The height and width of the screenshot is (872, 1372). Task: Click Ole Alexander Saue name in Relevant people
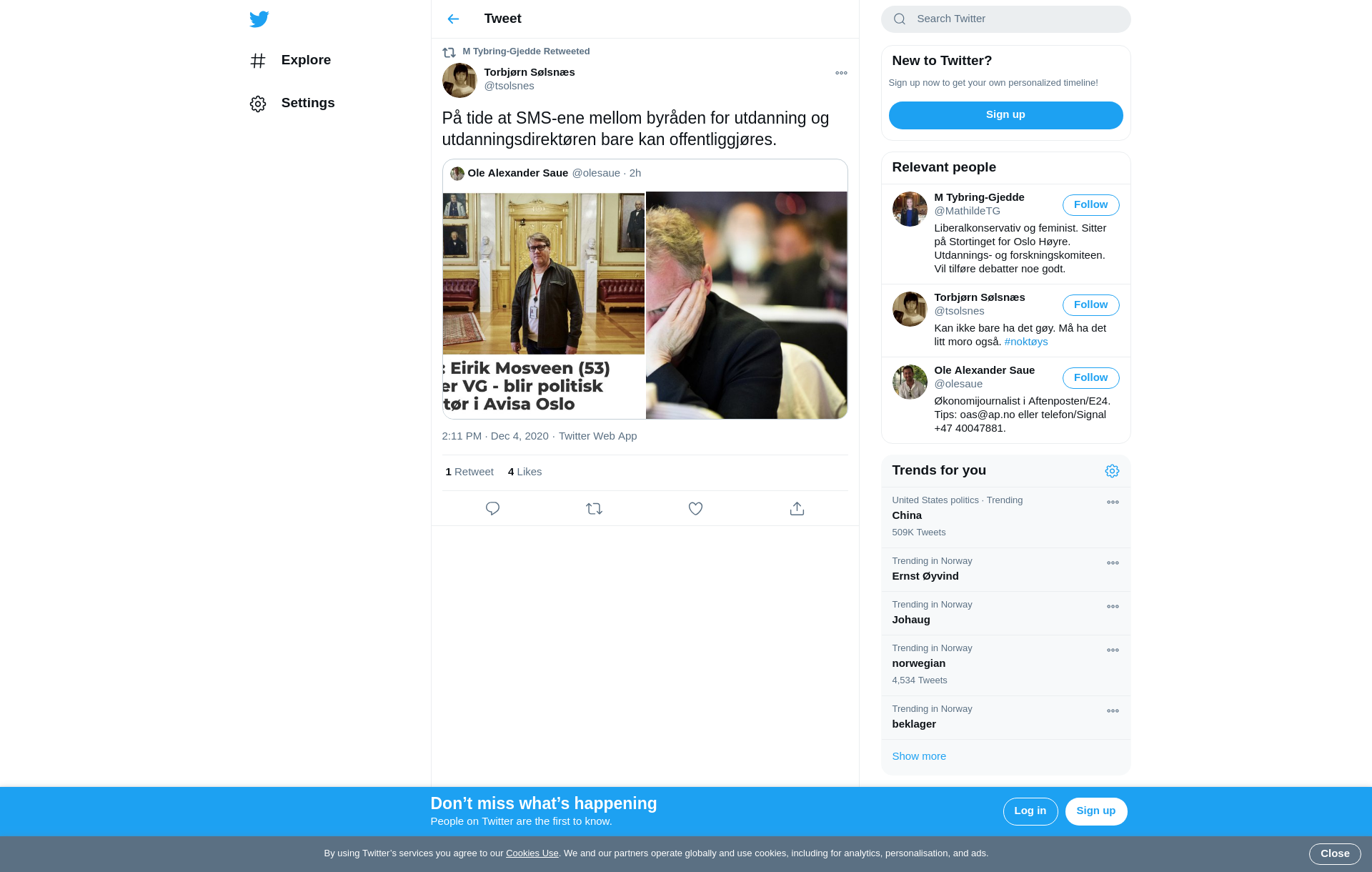coord(984,370)
